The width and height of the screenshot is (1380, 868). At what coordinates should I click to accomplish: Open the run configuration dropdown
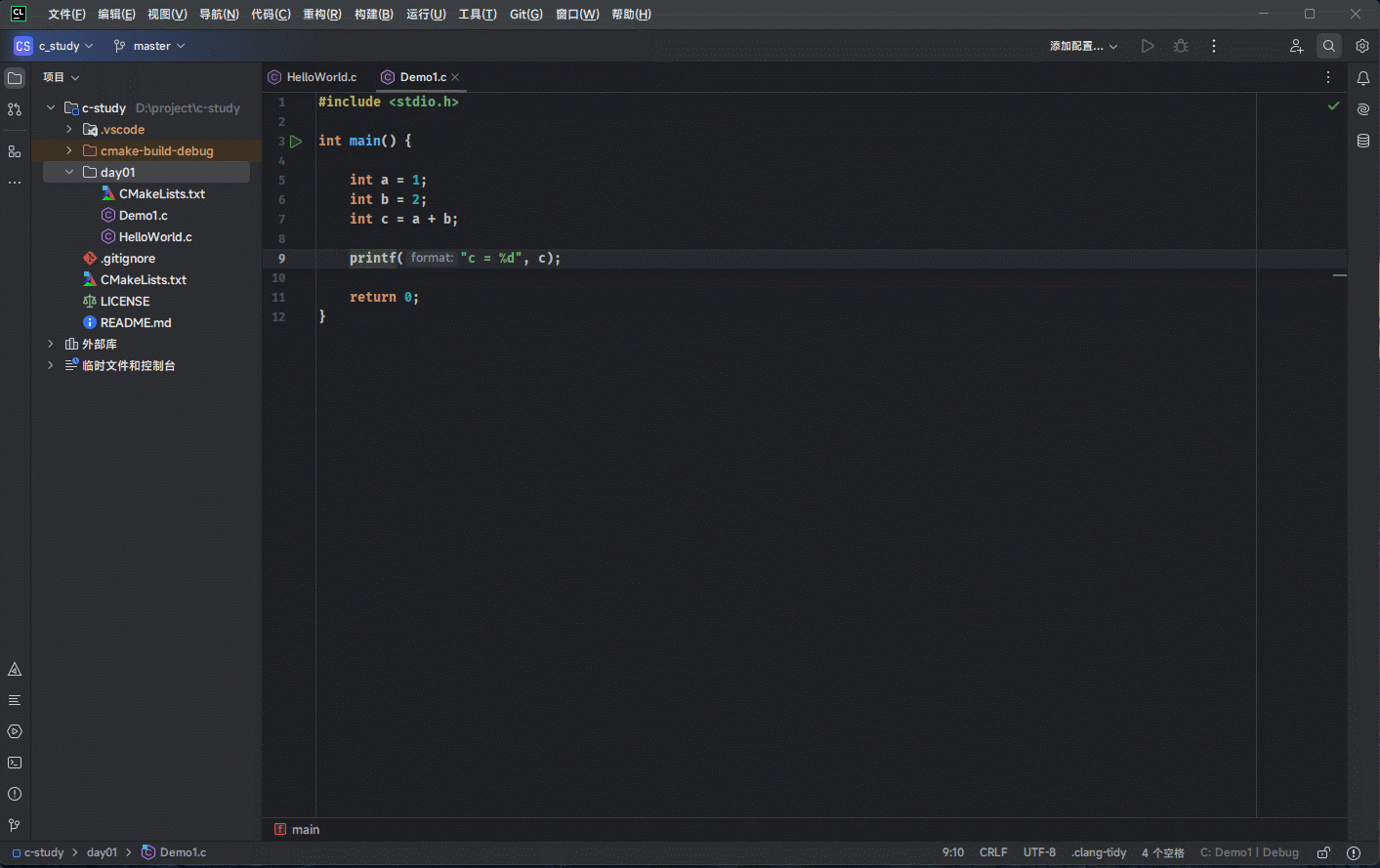(1083, 46)
